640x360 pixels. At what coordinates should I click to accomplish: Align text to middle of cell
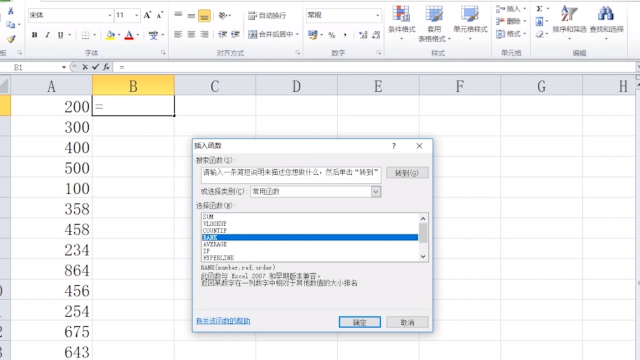click(x=191, y=16)
